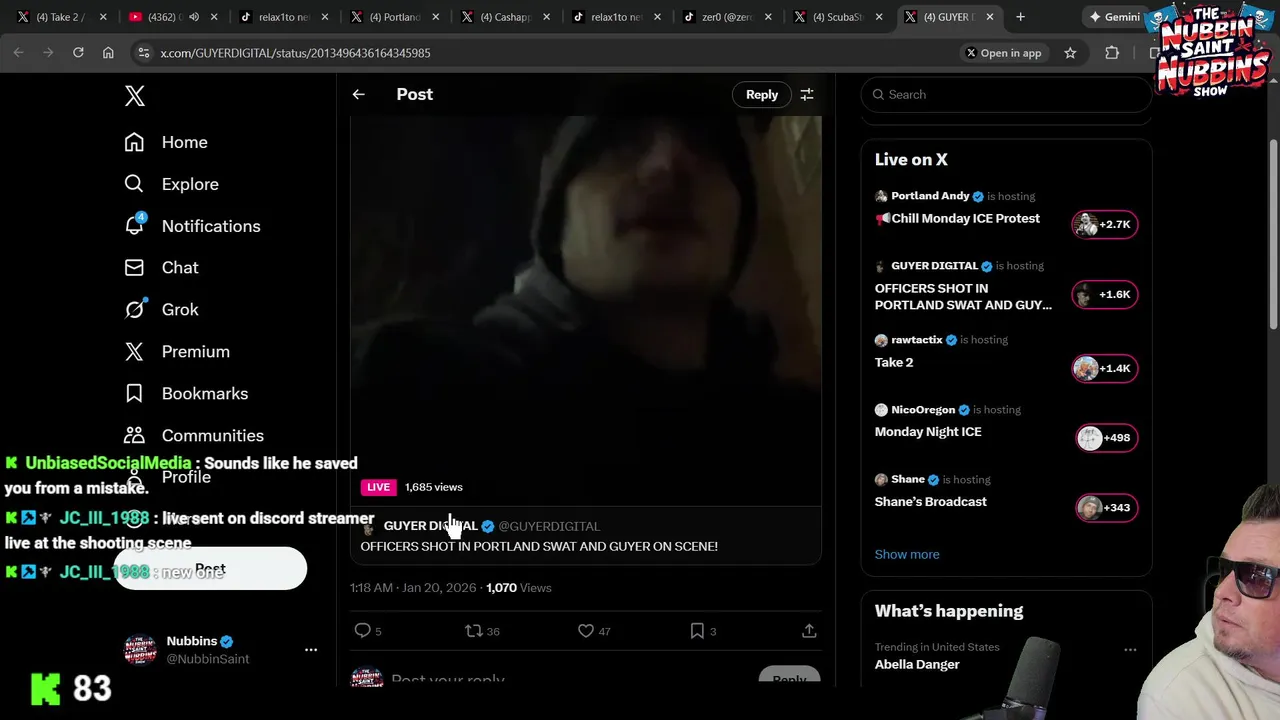Click +1.6K listeners badge
The width and height of the screenshot is (1280, 720).
pyautogui.click(x=1105, y=294)
